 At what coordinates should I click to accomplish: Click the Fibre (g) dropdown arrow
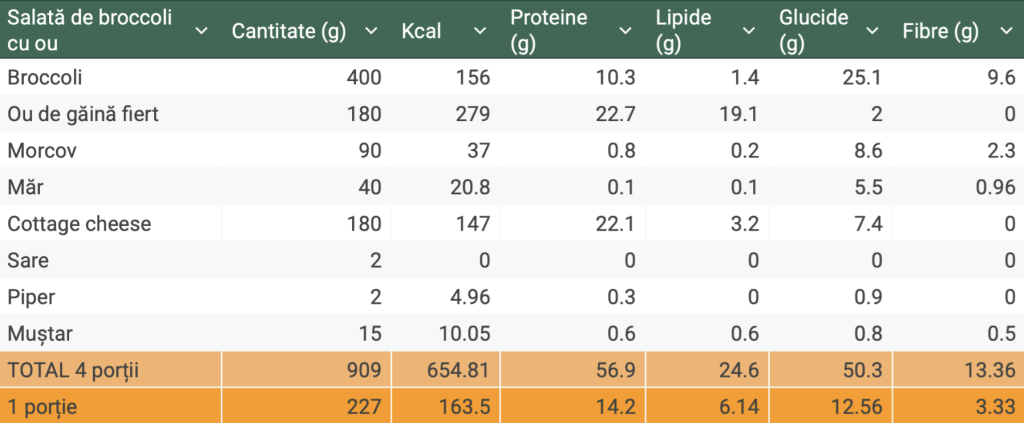pyautogui.click(x=1005, y=30)
